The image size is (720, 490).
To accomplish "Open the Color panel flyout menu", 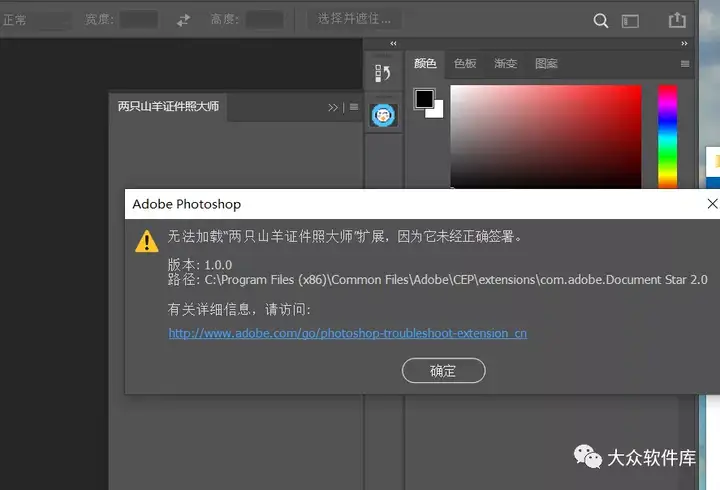I will coord(685,64).
